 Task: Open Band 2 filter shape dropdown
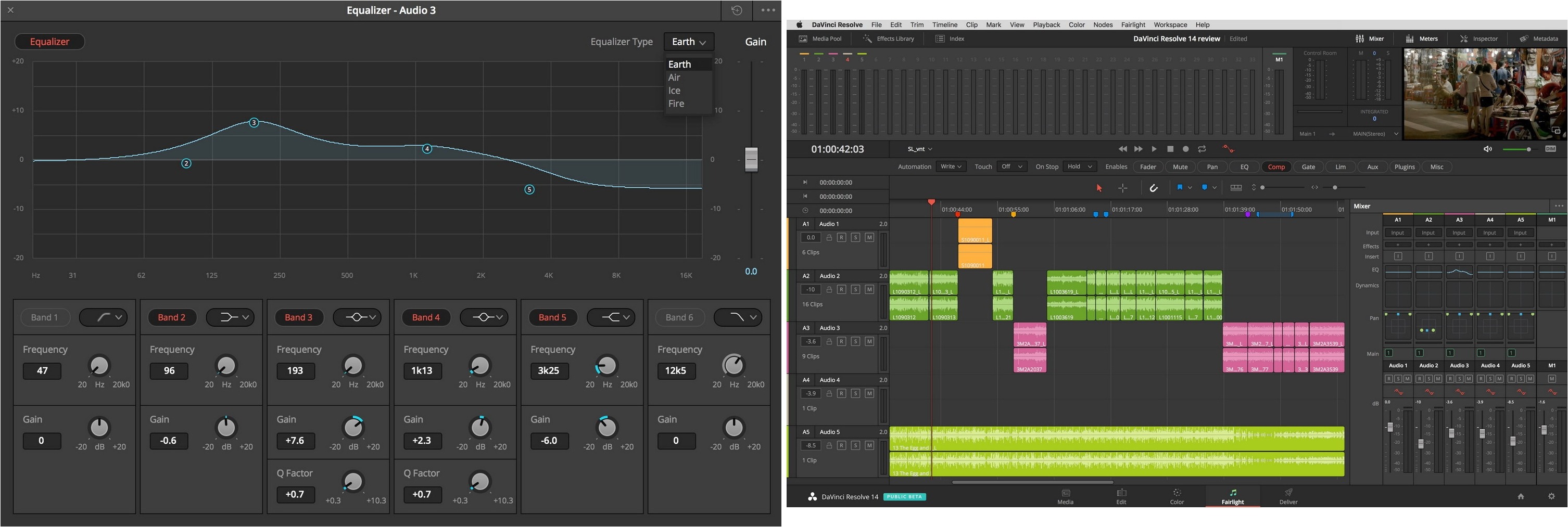point(230,317)
